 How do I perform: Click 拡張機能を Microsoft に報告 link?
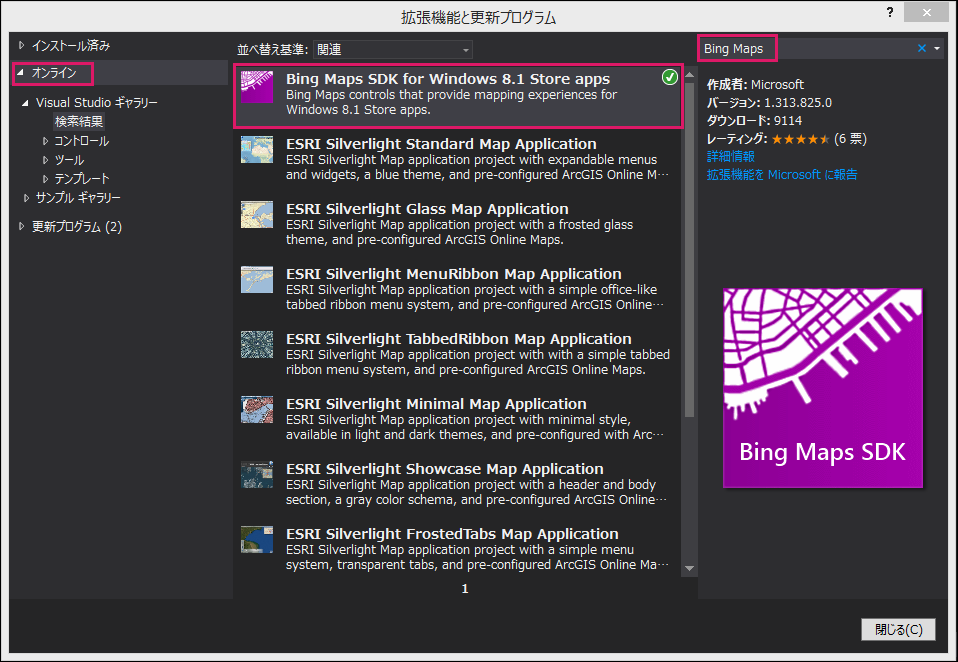(782, 175)
